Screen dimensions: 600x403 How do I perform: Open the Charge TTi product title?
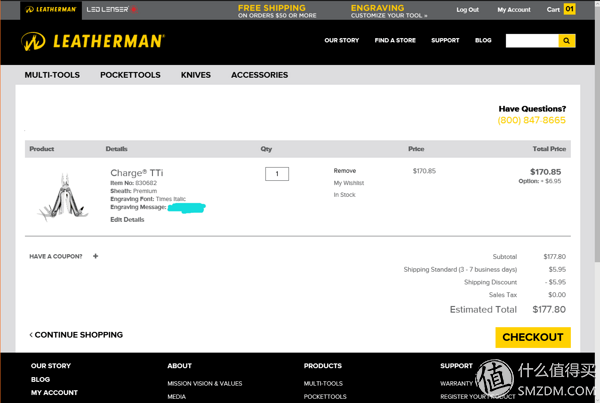tap(137, 173)
